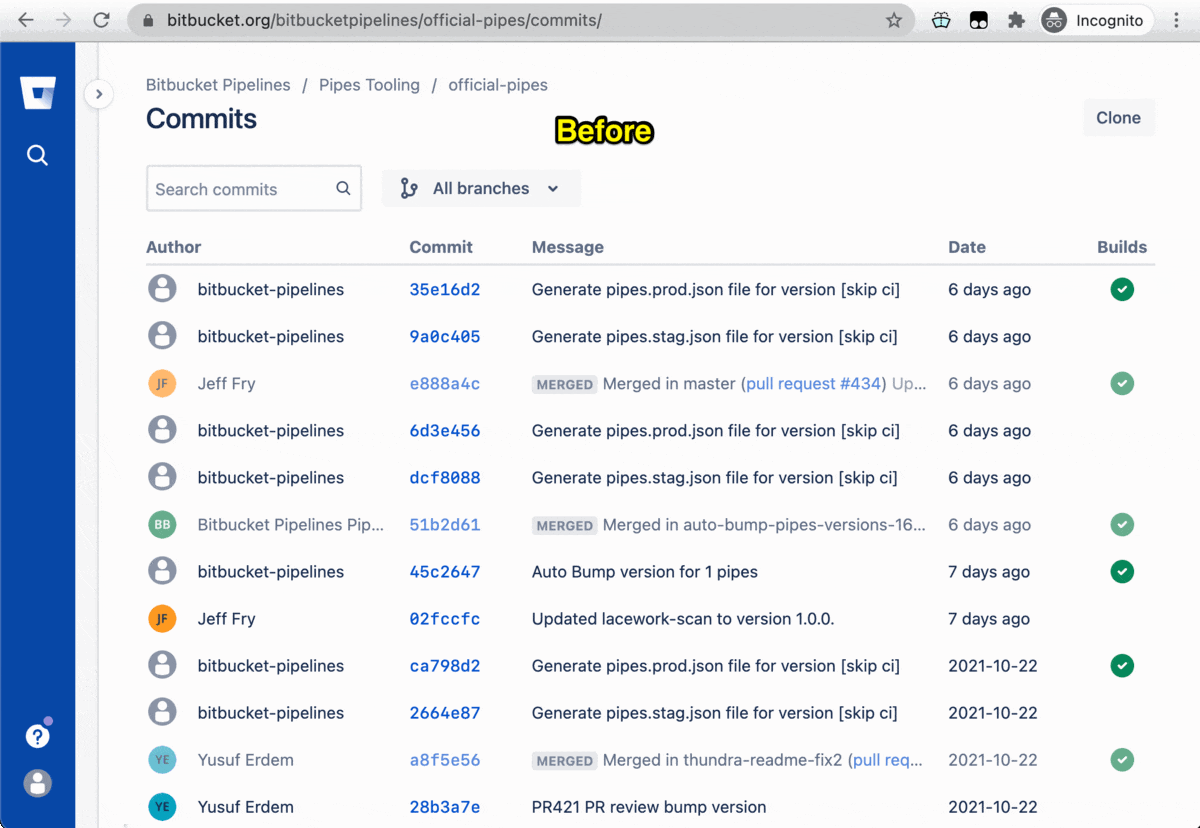Click the profile avatar at sidebar bottom
The height and width of the screenshot is (828, 1200).
37,783
